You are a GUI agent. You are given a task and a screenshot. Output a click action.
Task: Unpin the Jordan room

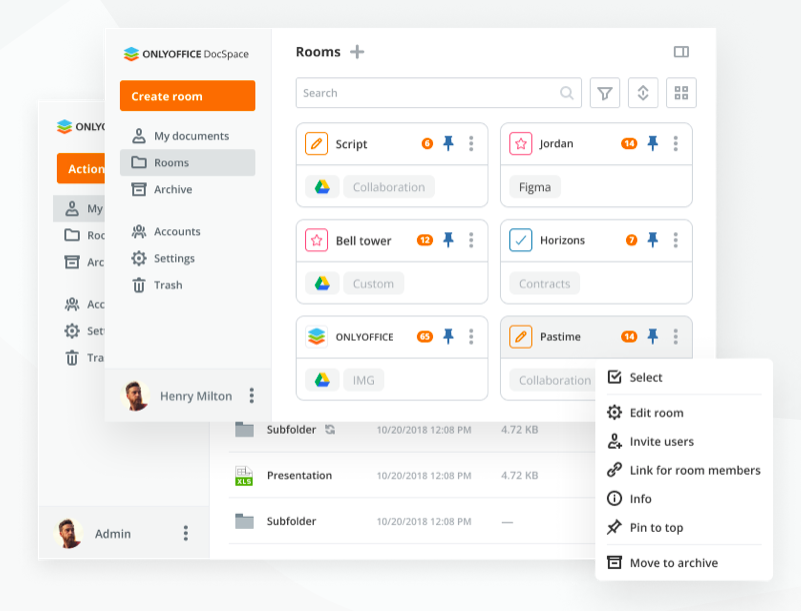pyautogui.click(x=653, y=144)
